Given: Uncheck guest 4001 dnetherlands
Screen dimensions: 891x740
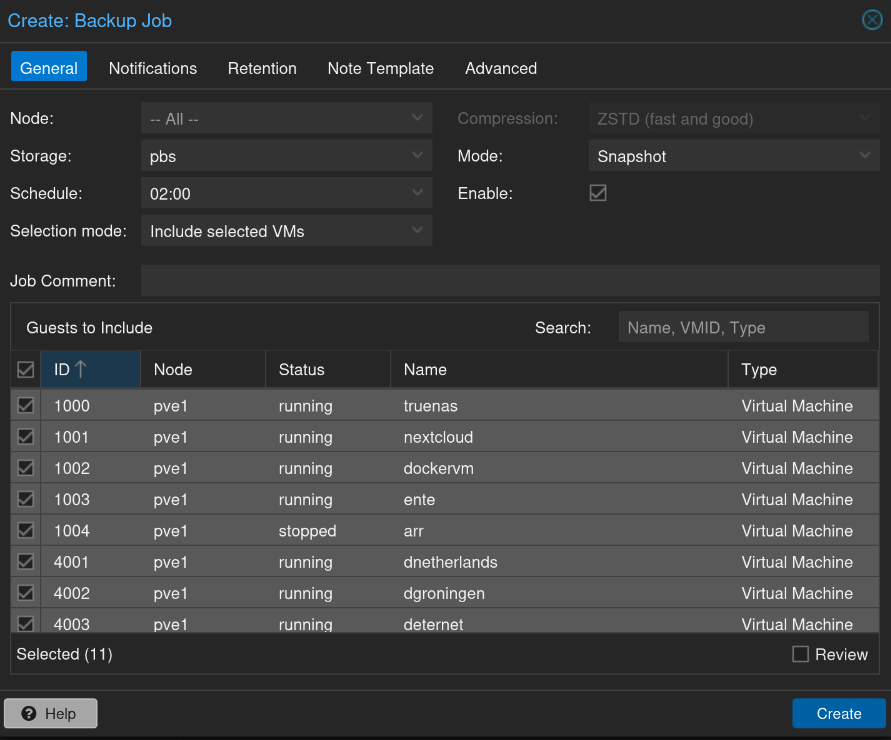Looking at the screenshot, I should [26, 561].
